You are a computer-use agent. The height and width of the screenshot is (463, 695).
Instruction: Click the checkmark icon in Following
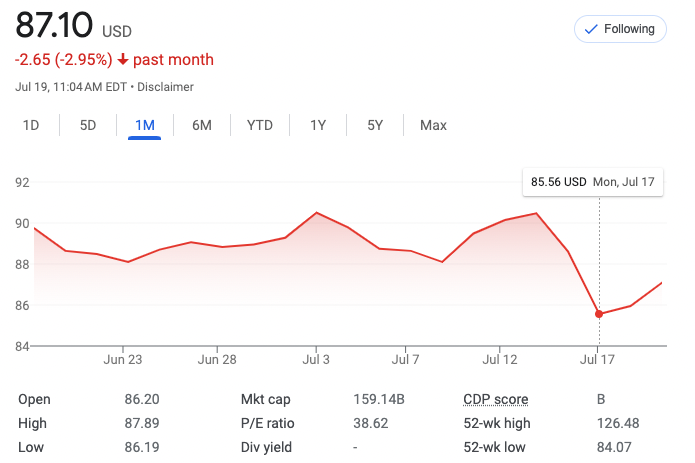tap(590, 29)
